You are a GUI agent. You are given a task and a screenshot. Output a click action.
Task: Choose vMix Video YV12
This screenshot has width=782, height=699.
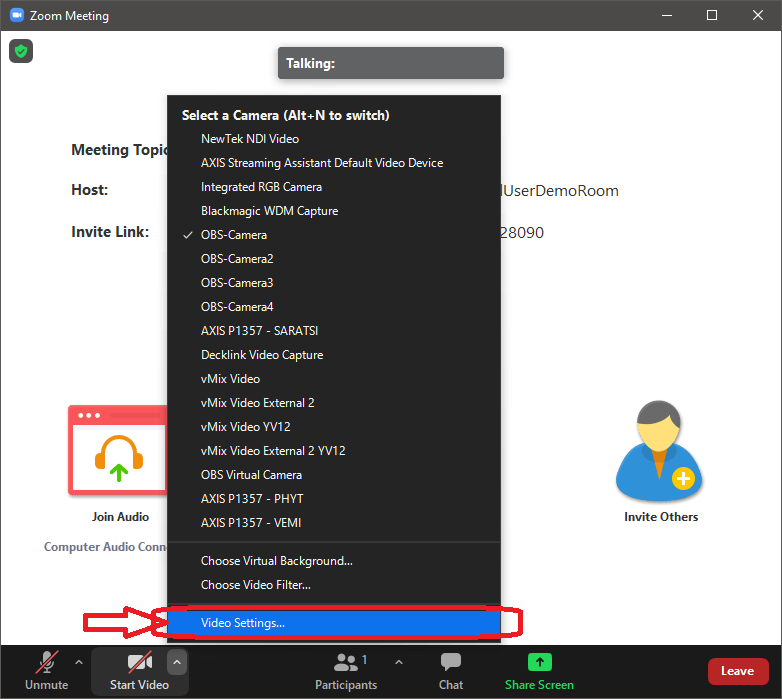334,427
